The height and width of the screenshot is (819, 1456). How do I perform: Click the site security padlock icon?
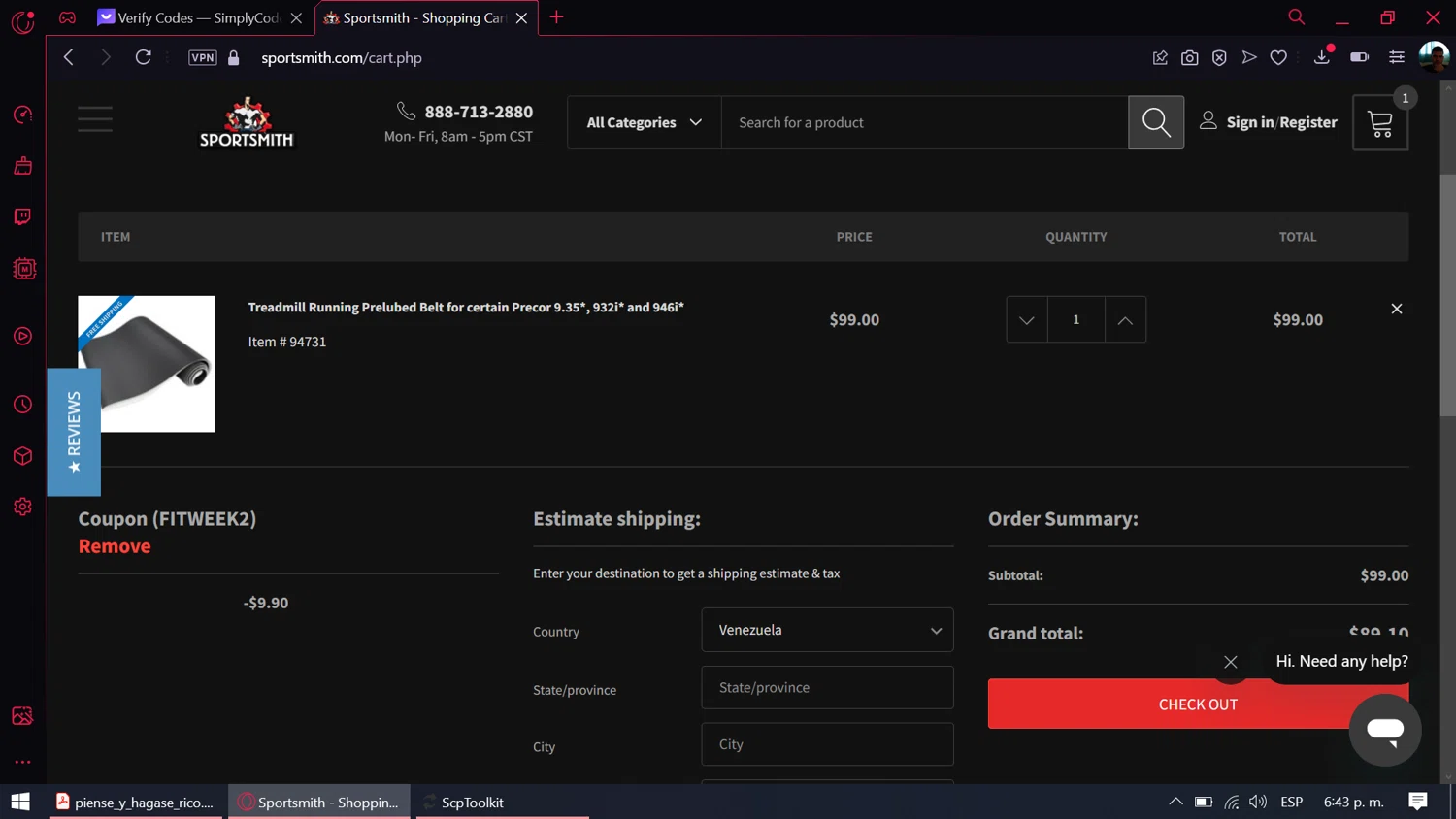(x=234, y=57)
